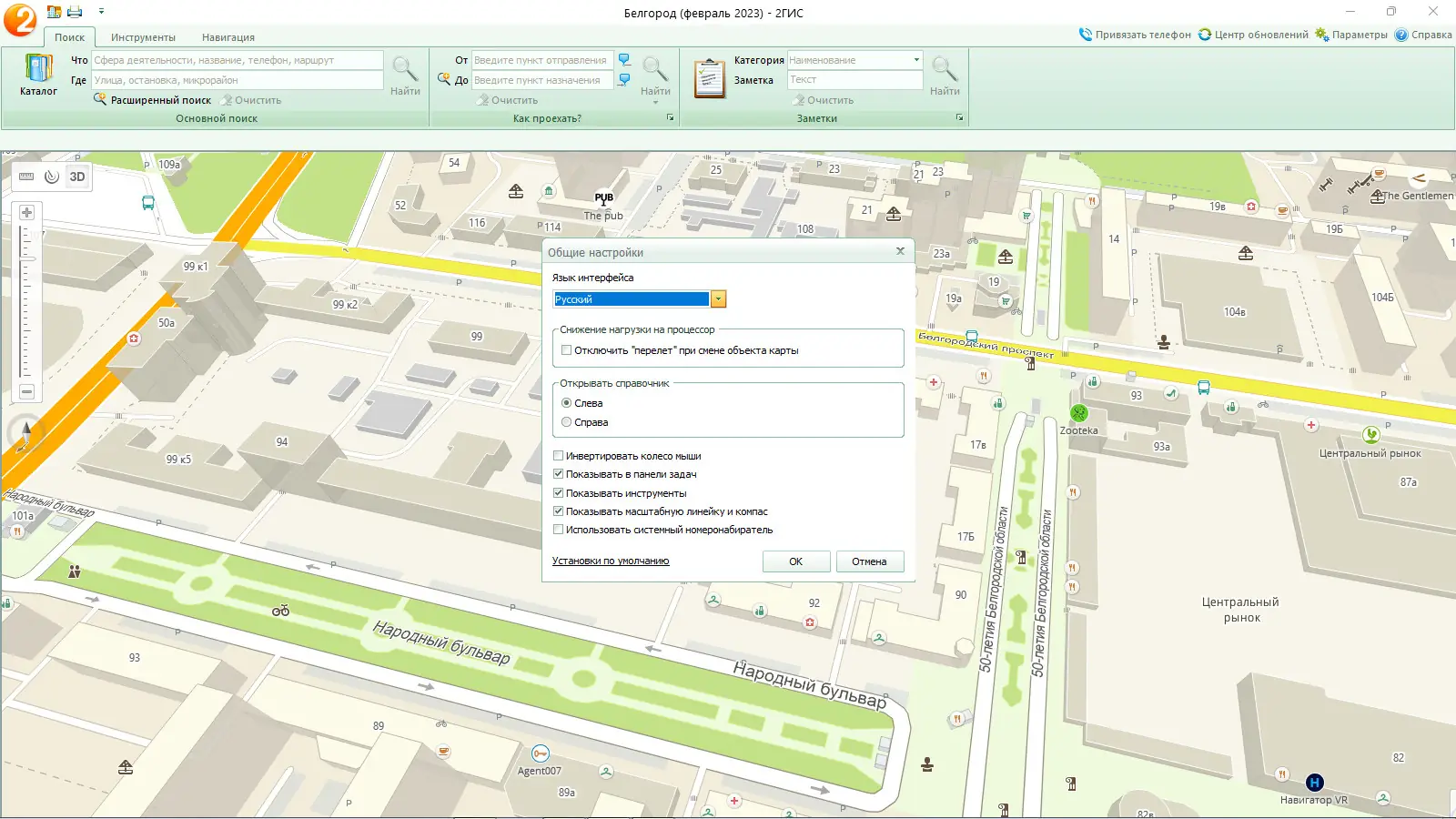The image size is (1456, 819).
Task: Open Центр обновлений update center
Action: pos(1253,35)
